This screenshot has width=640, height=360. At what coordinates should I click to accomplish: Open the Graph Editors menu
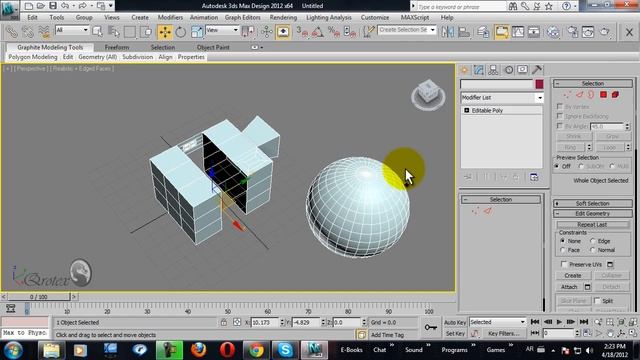coord(242,18)
